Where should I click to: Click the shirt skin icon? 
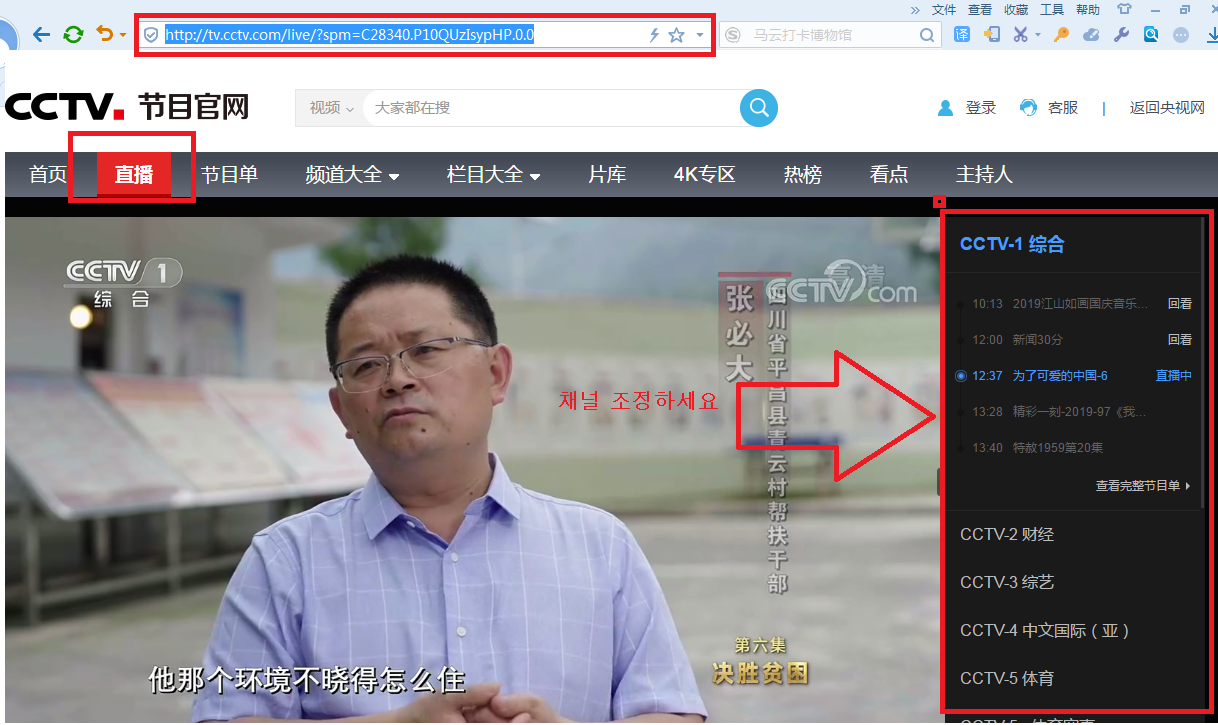tap(1125, 9)
